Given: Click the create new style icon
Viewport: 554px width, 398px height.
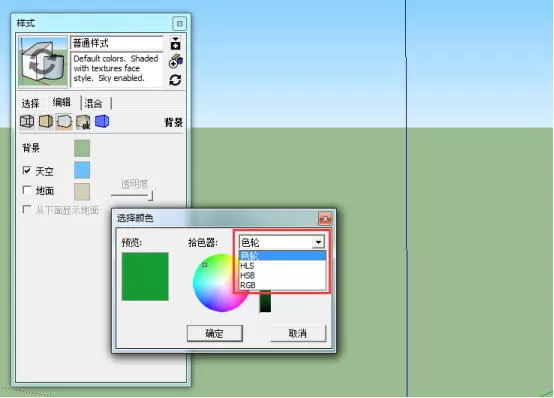Looking at the screenshot, I should click(175, 61).
